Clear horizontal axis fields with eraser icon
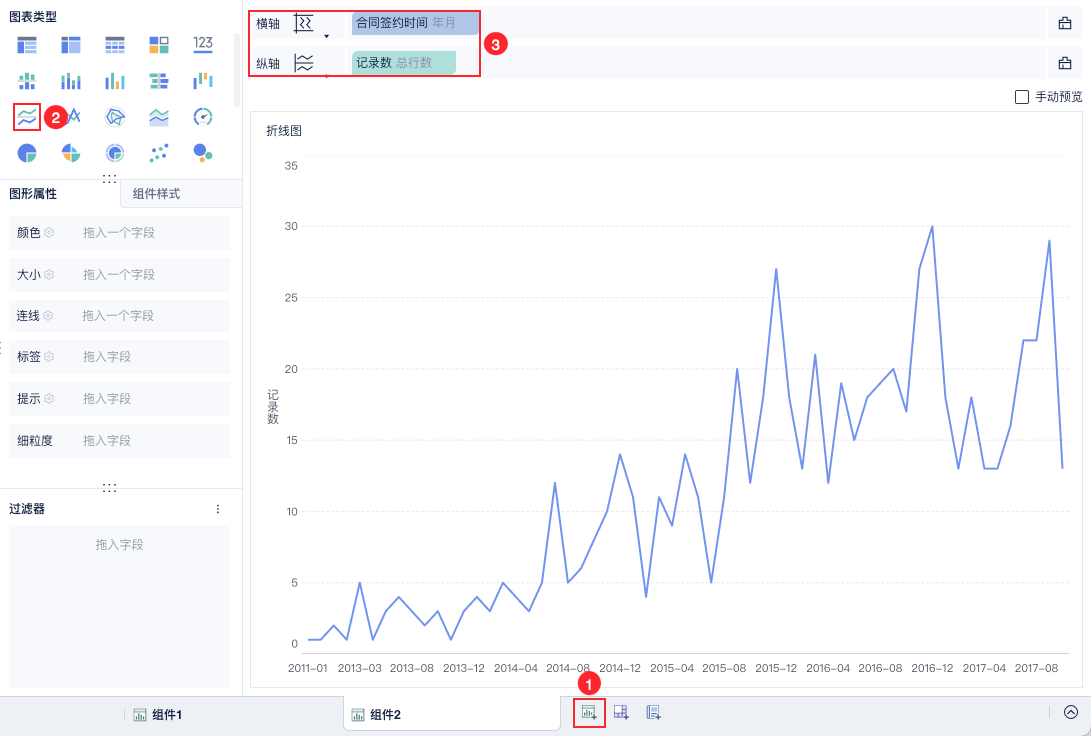 pyautogui.click(x=1065, y=23)
